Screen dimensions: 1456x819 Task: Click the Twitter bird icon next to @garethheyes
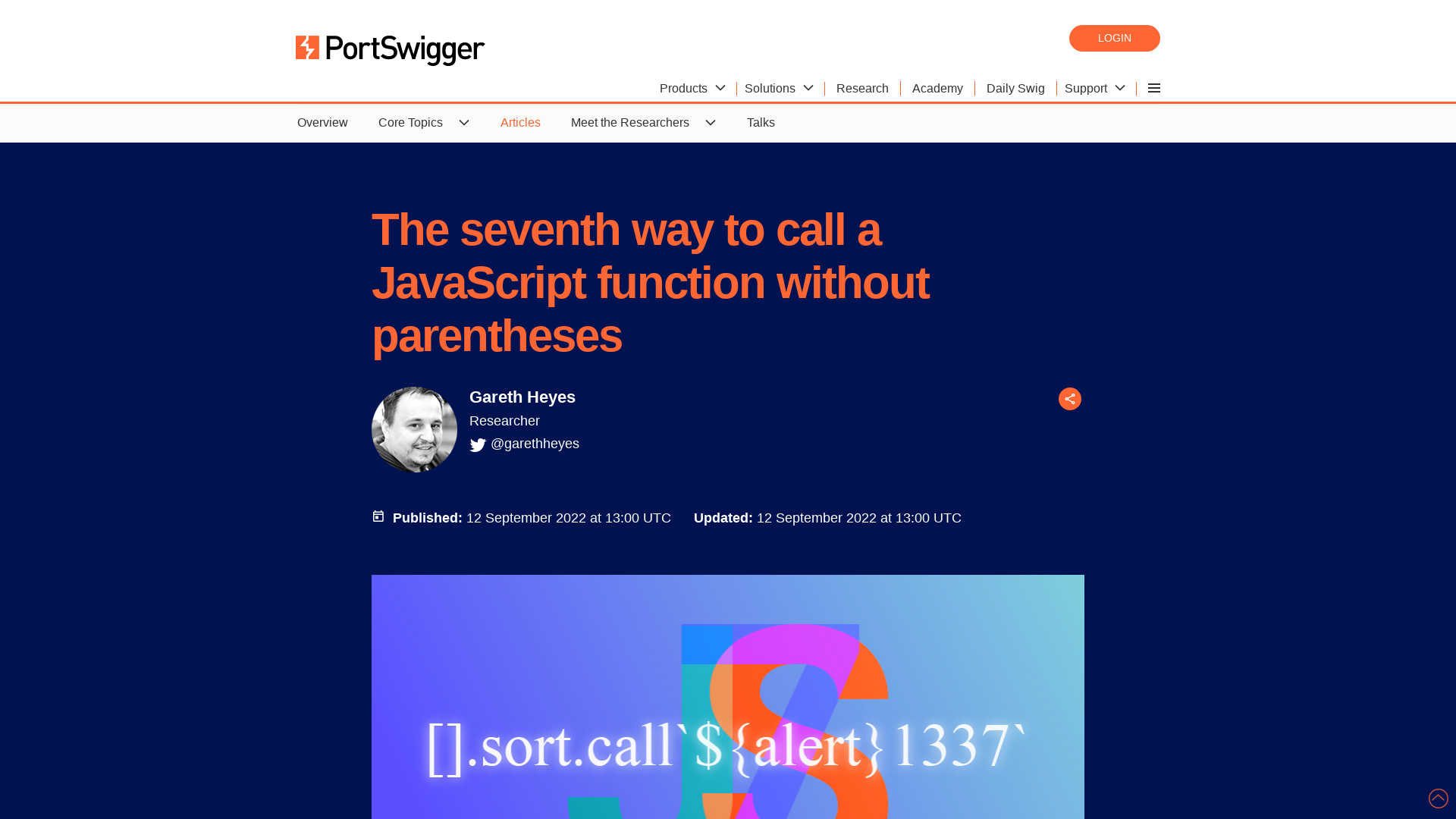coord(477,445)
